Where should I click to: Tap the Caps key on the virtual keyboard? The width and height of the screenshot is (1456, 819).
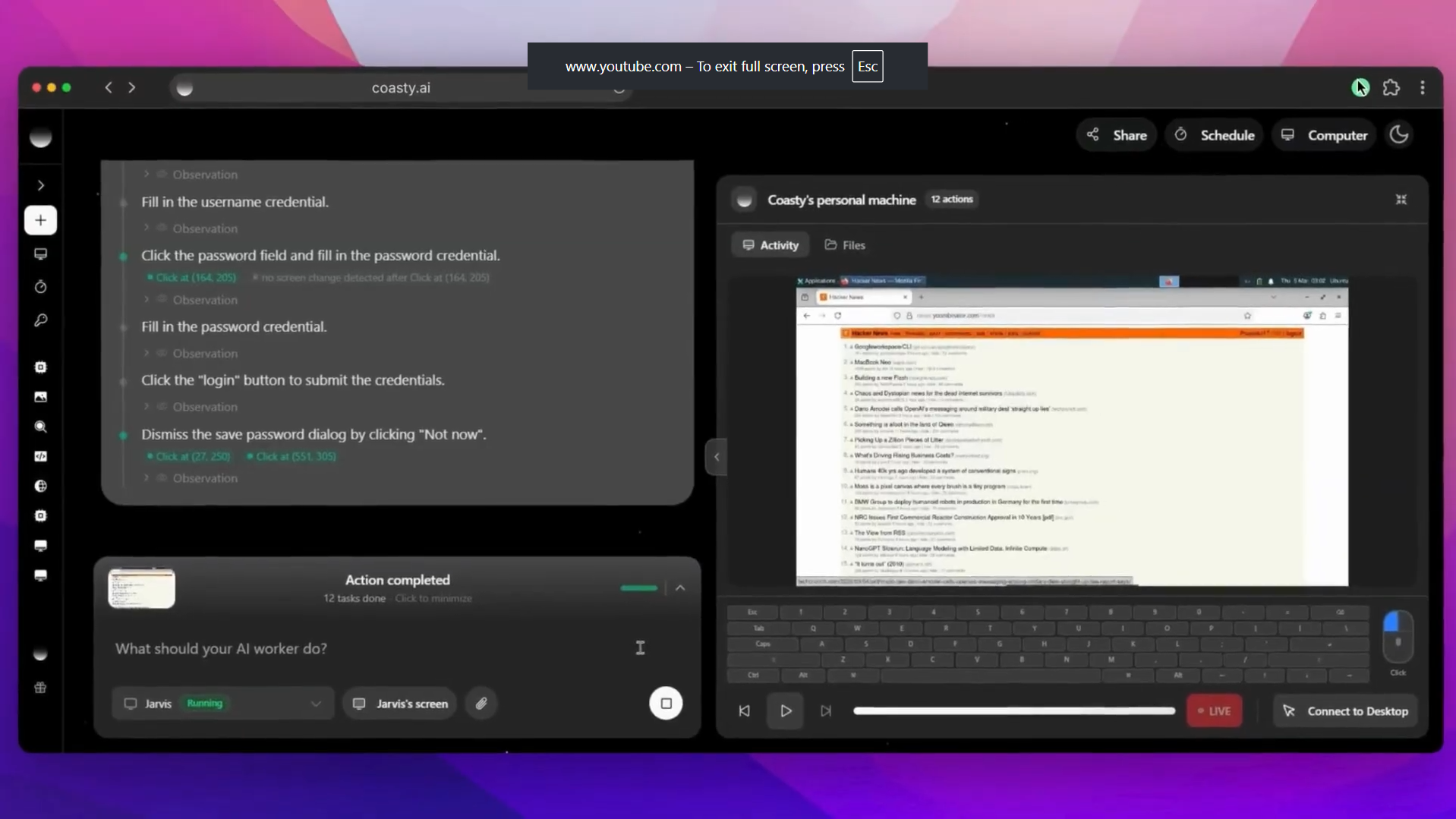762,644
